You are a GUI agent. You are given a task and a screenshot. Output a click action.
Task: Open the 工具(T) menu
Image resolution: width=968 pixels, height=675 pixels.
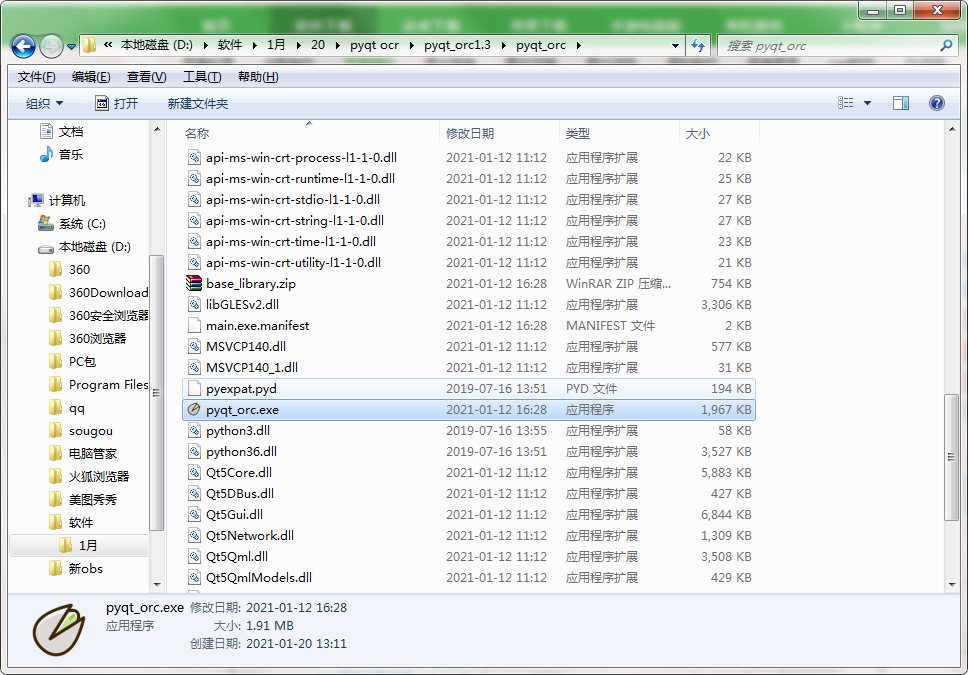(x=202, y=77)
